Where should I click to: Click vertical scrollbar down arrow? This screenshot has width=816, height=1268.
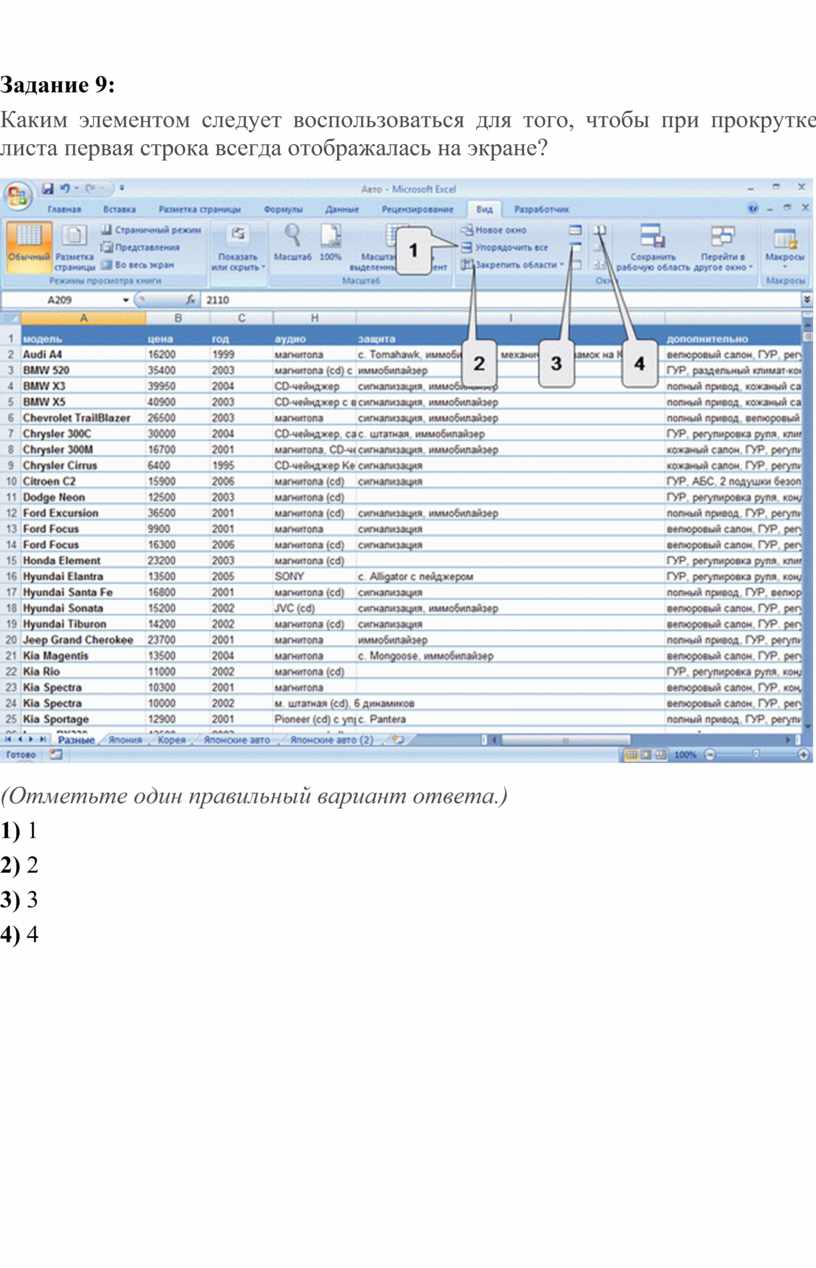click(x=809, y=725)
